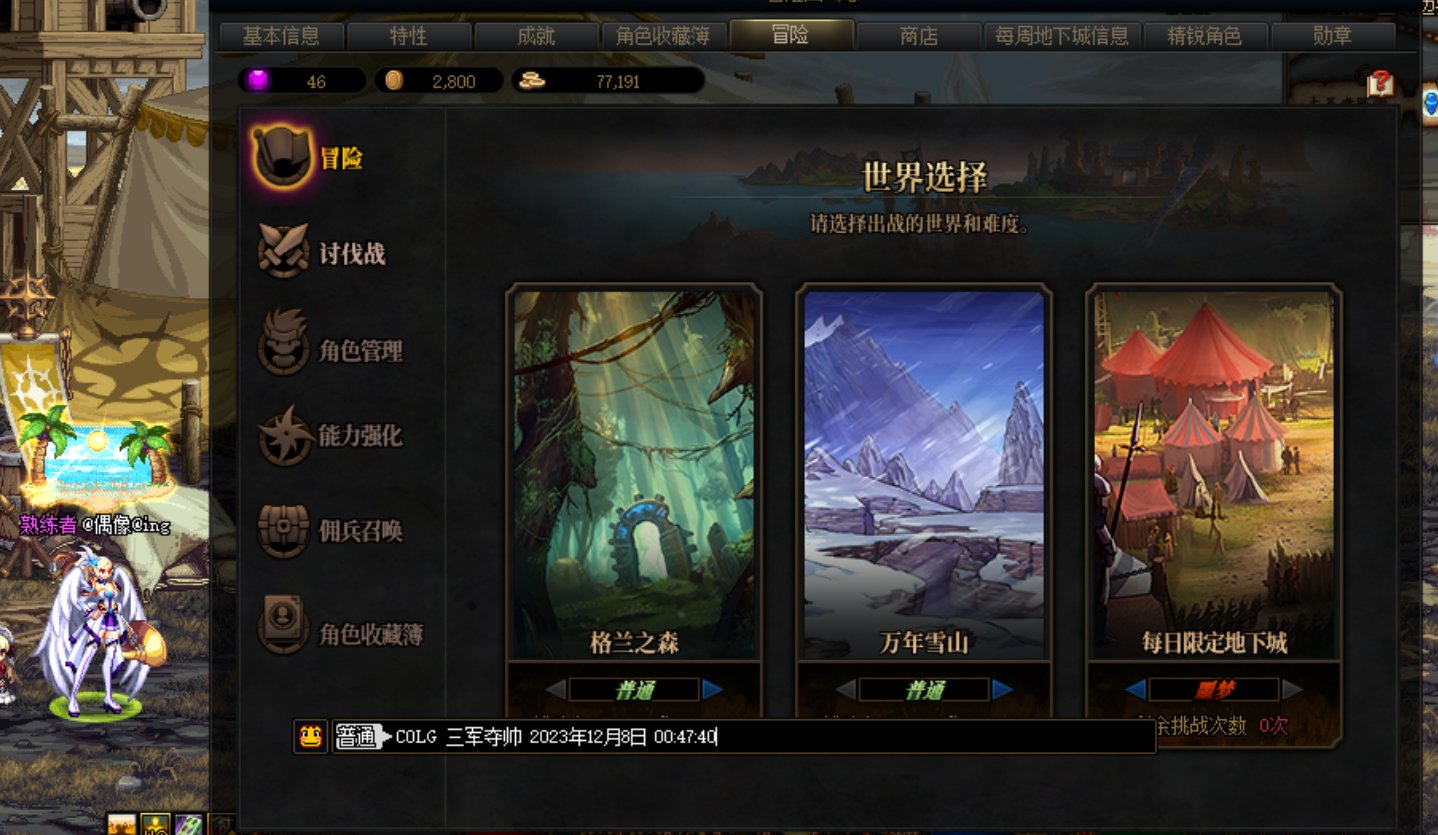
Task: Open the 讨伐战 crossed swords icon
Action: click(283, 249)
